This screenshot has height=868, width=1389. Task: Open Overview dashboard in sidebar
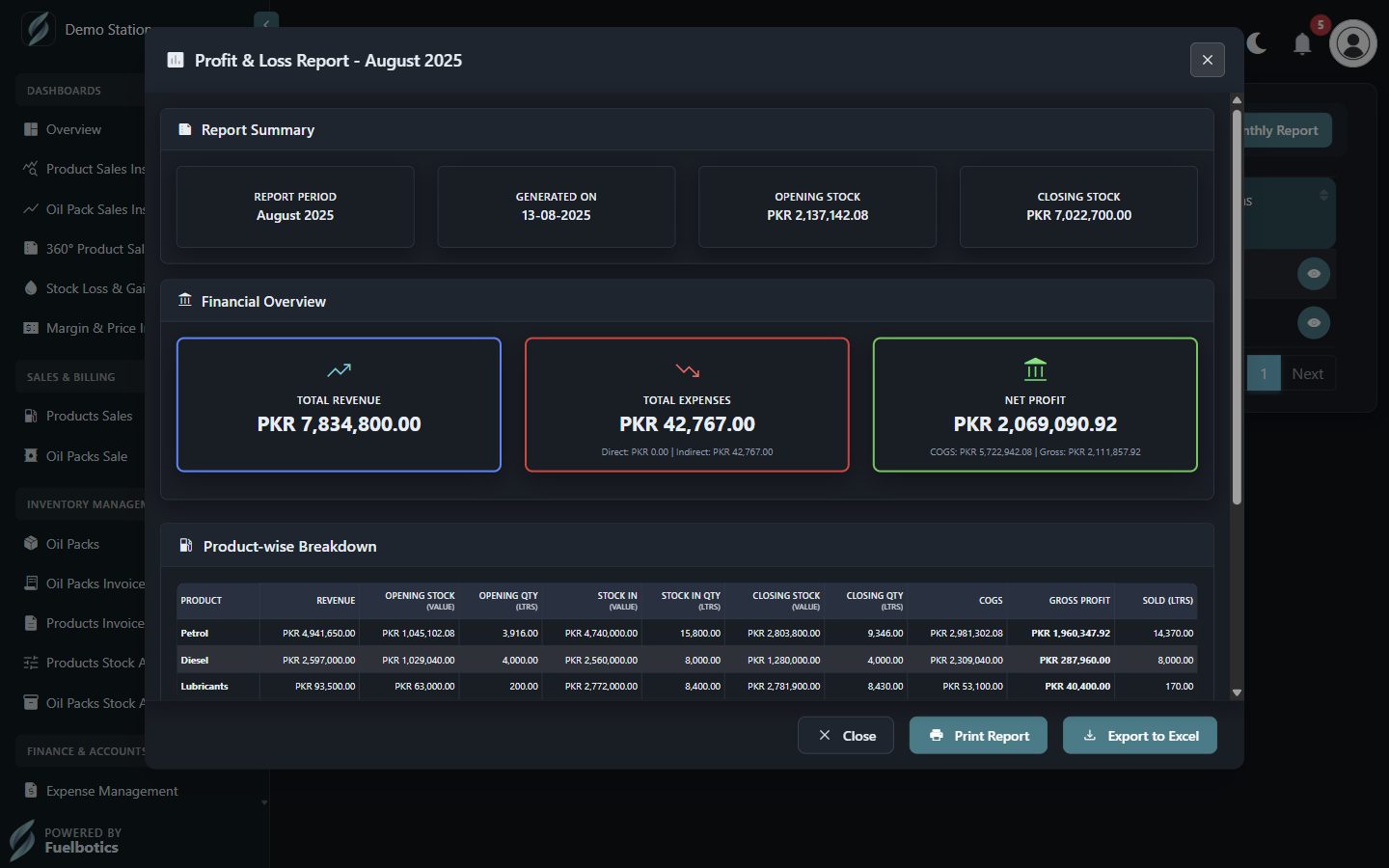73,129
